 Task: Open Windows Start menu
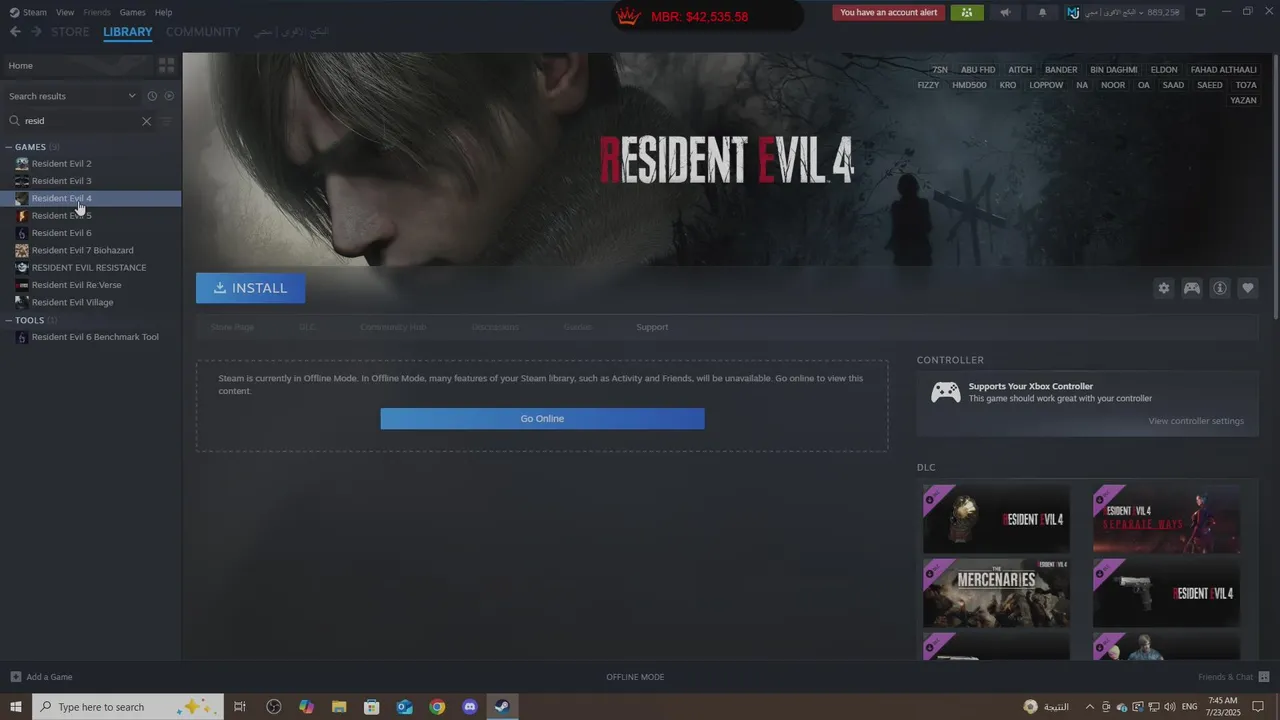coord(15,707)
